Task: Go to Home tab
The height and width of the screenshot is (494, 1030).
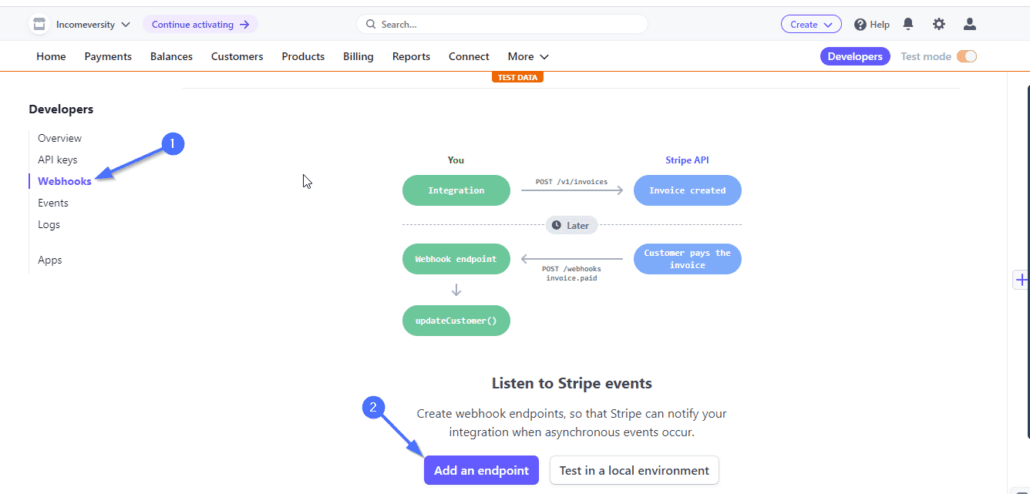Action: pos(51,56)
